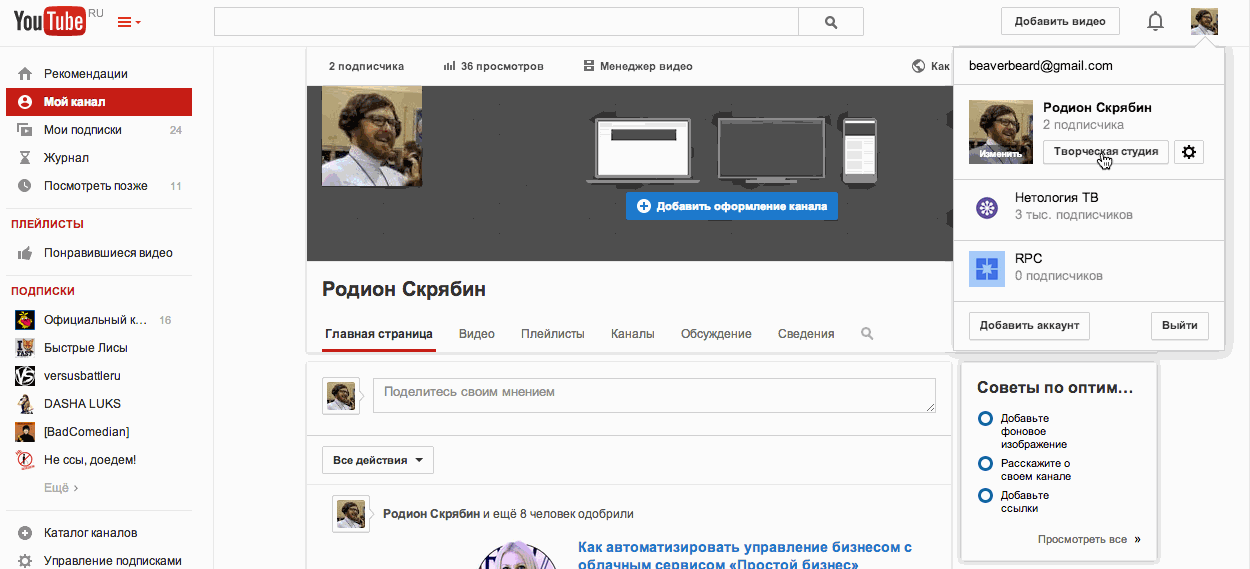
Task: Click 36 просмотров stats link
Action: click(494, 66)
